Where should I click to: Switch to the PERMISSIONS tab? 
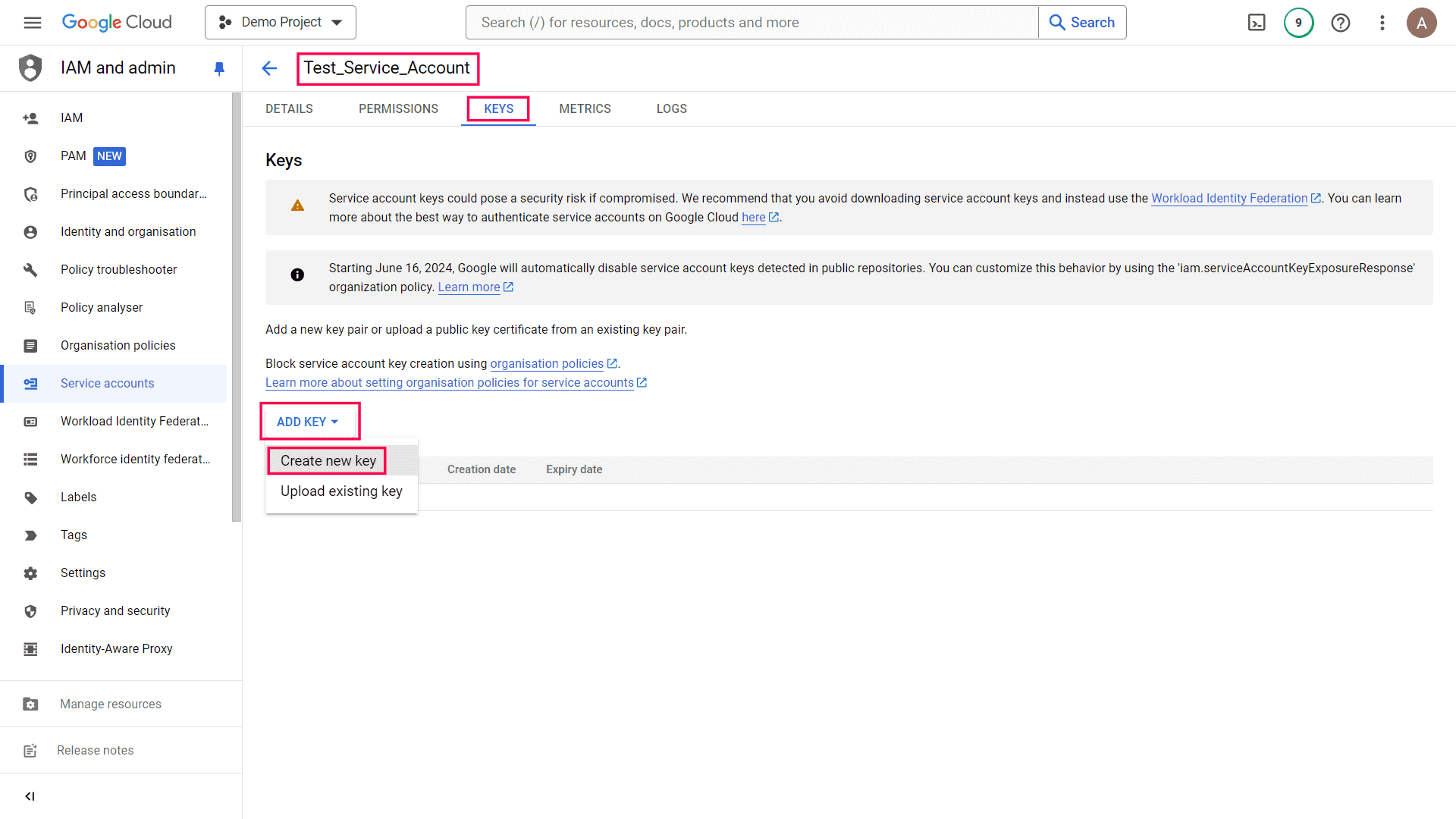point(398,109)
